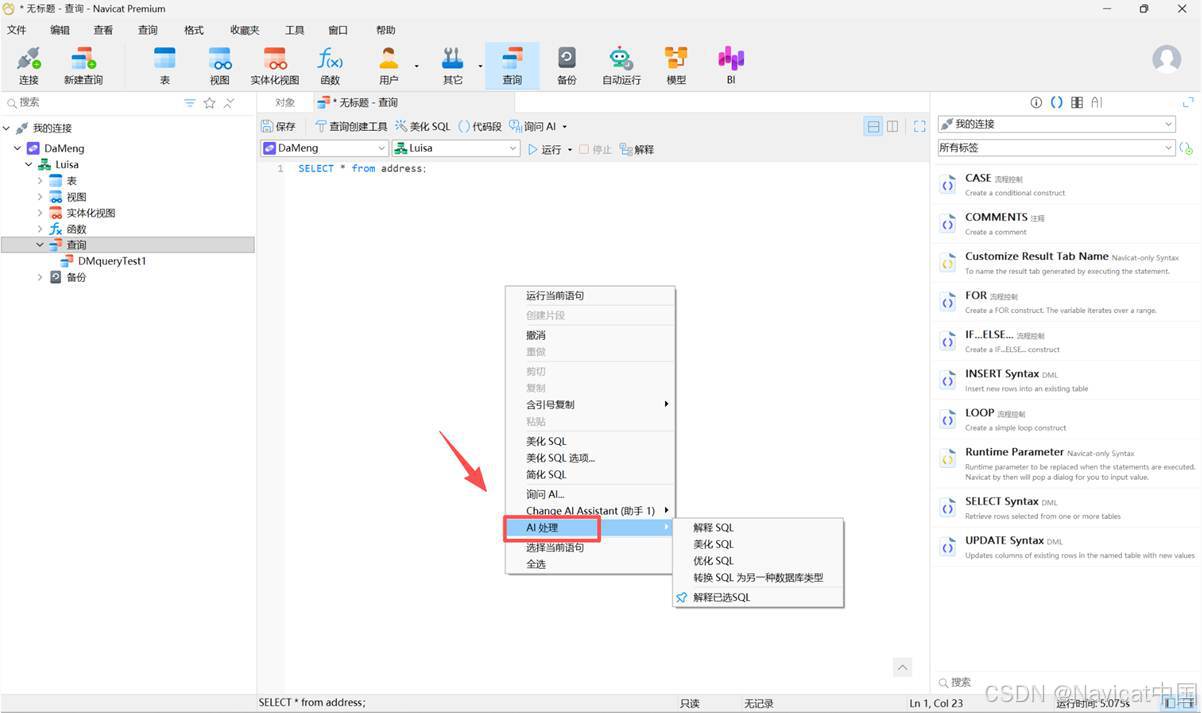Click the 解释 (Explain) button
Viewport: 1202px width, 713px height.
coord(636,149)
